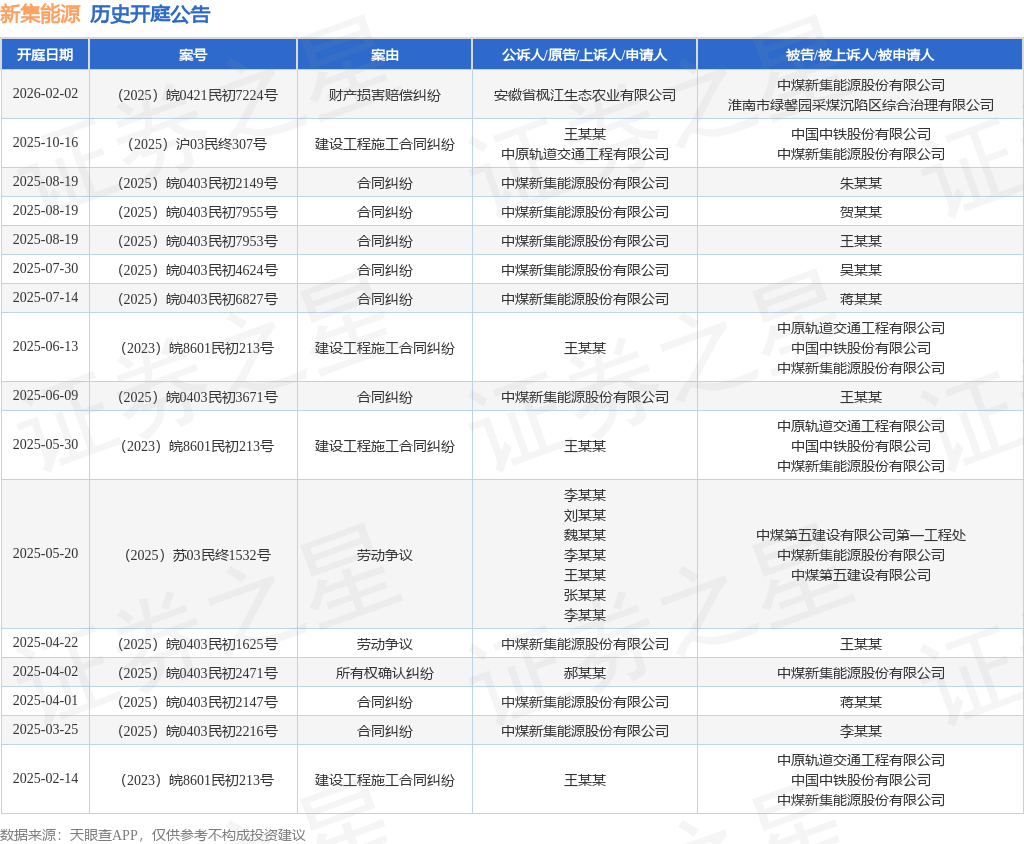
Task: Click case number 皖0403民初4624号
Action: click(197, 270)
